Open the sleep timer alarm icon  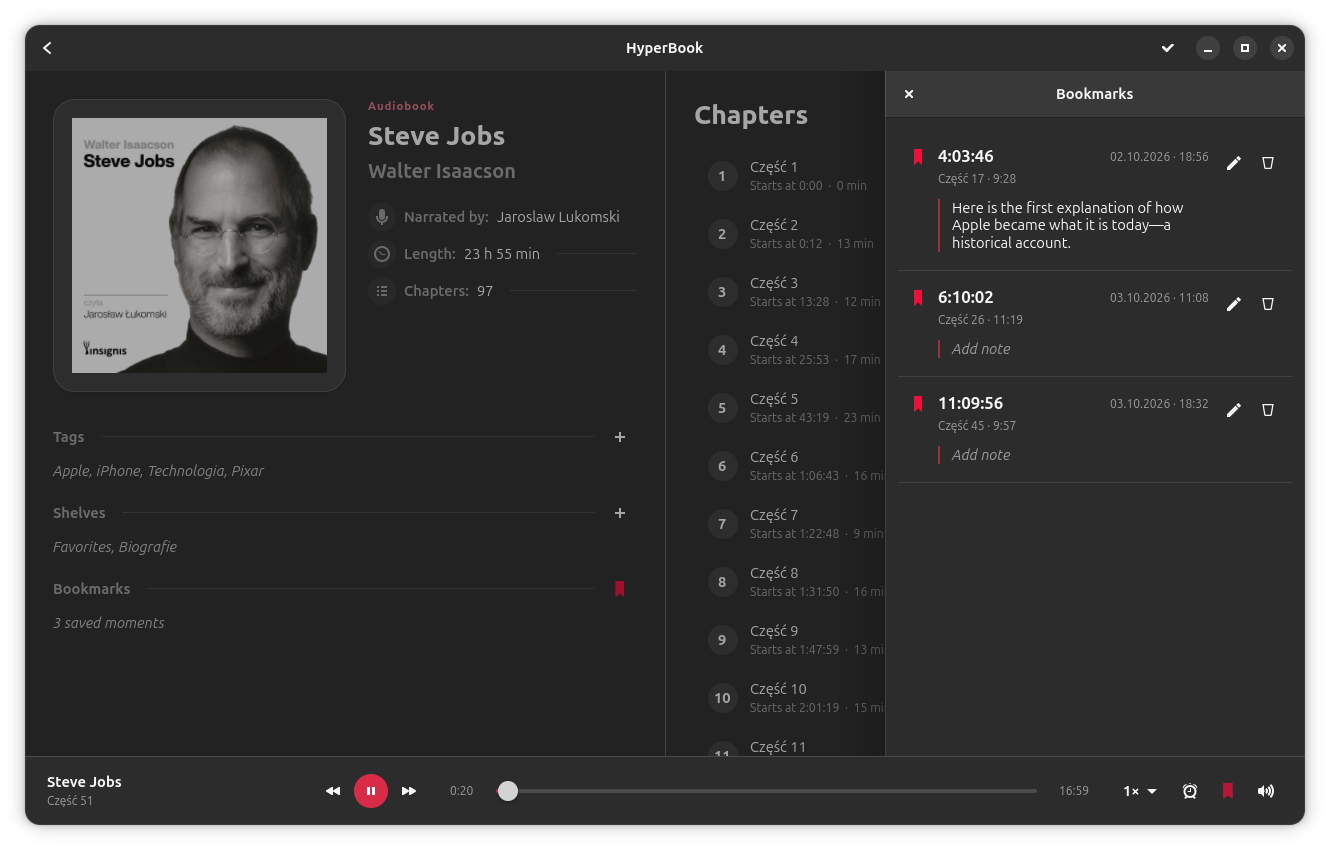coord(1190,791)
